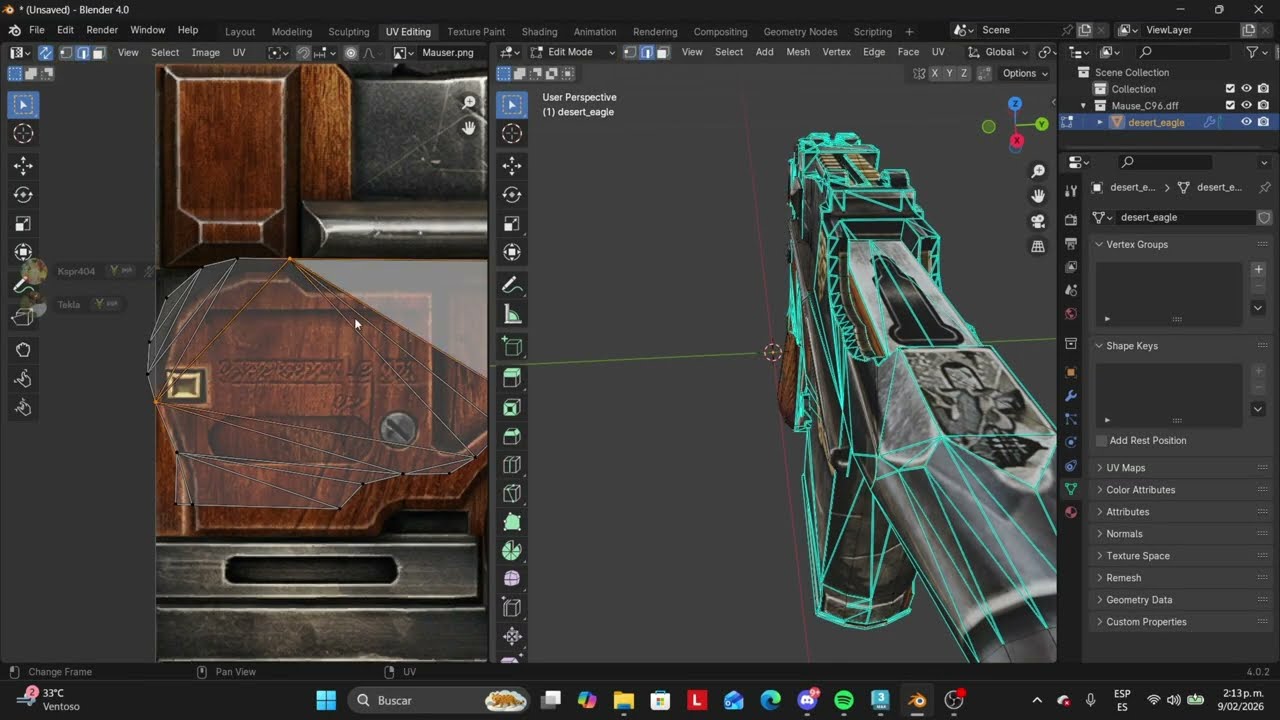The height and width of the screenshot is (720, 1280).
Task: Open the Global transform orientation dropdown
Action: point(998,52)
